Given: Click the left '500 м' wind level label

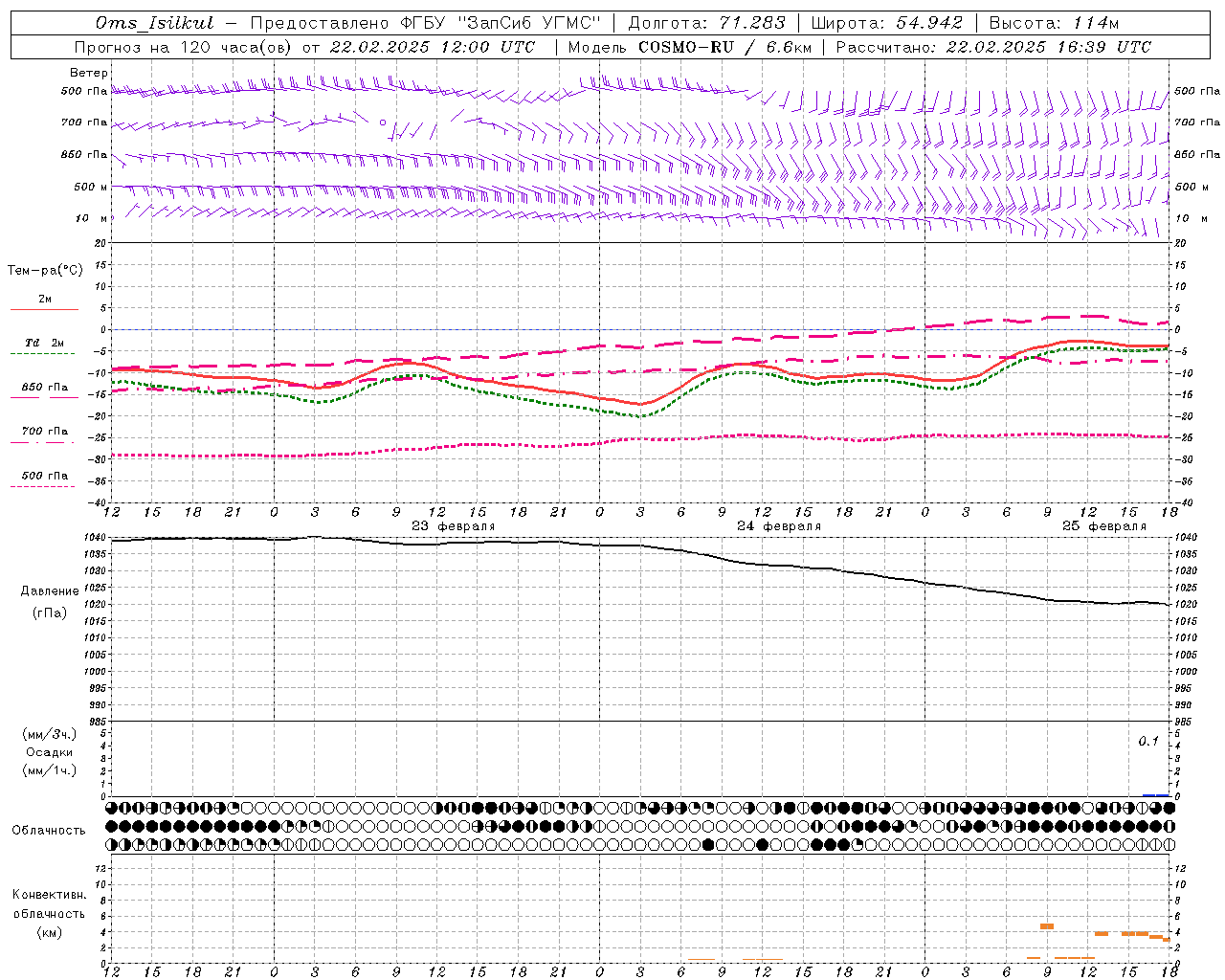Looking at the screenshot, I should click(91, 187).
